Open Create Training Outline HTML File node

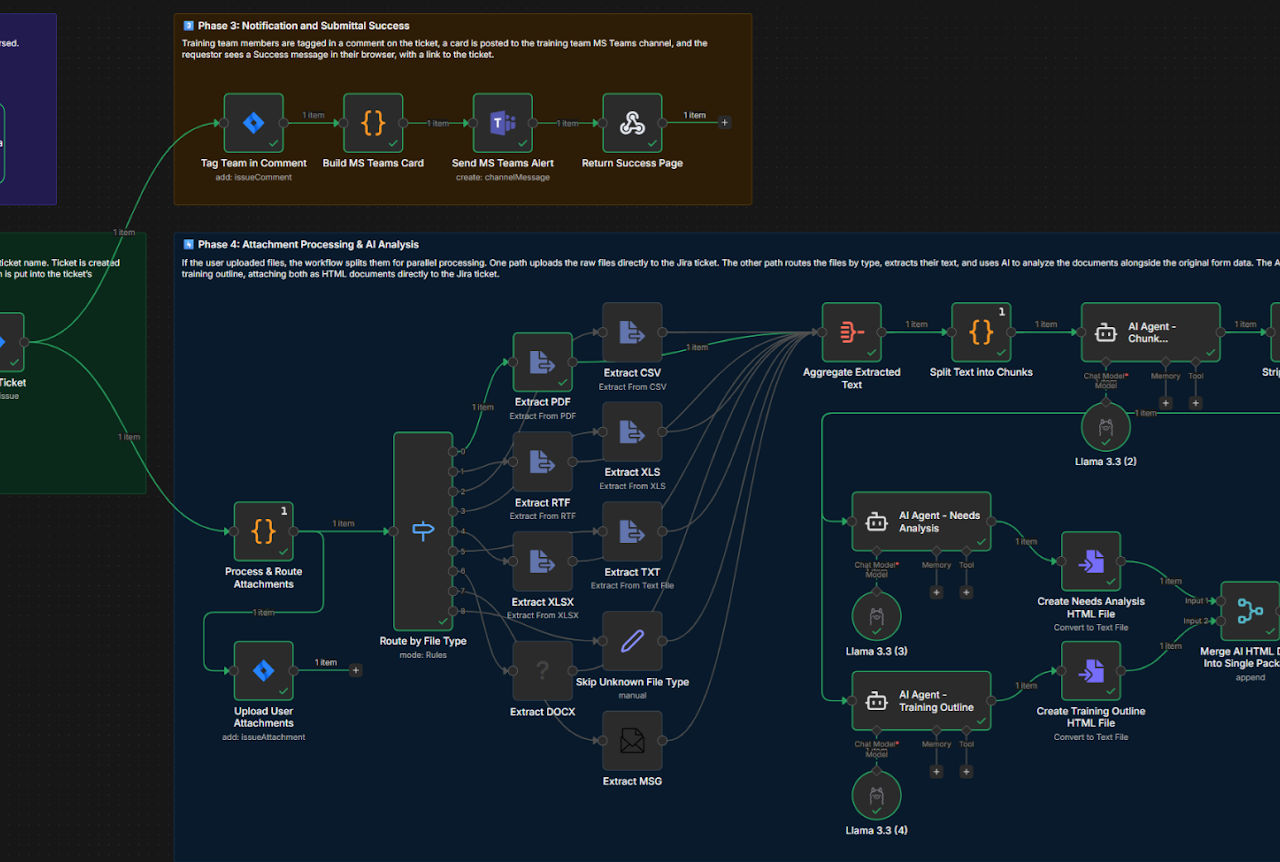(x=1090, y=671)
